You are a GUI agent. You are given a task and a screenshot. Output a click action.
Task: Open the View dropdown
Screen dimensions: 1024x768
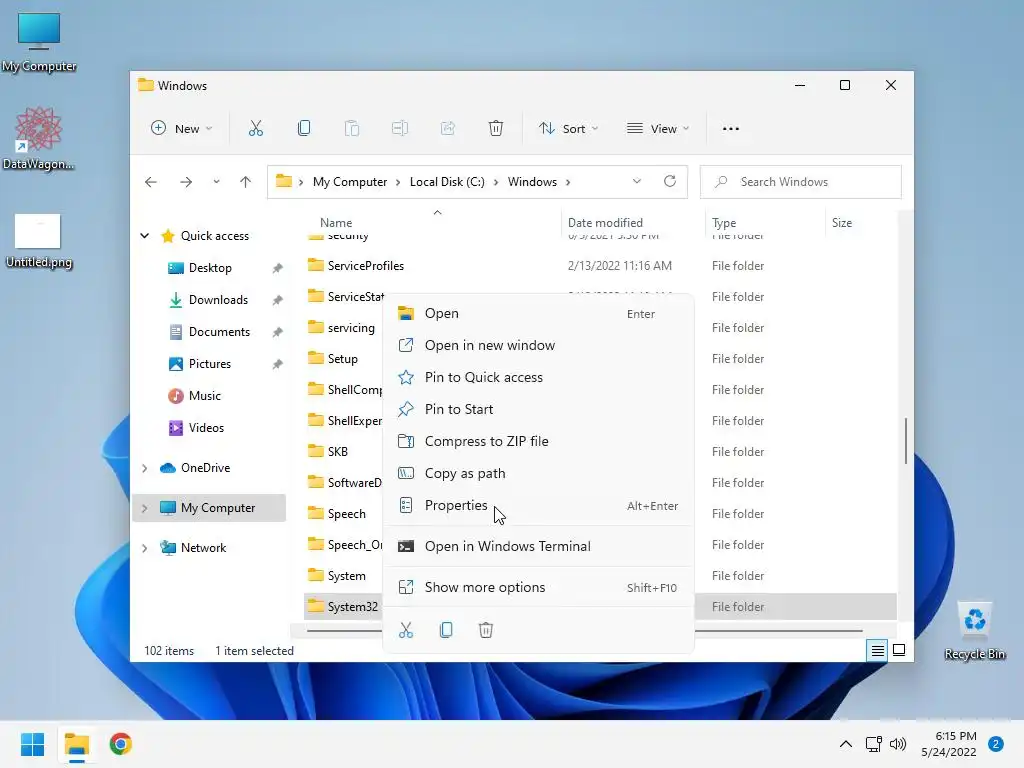(658, 129)
